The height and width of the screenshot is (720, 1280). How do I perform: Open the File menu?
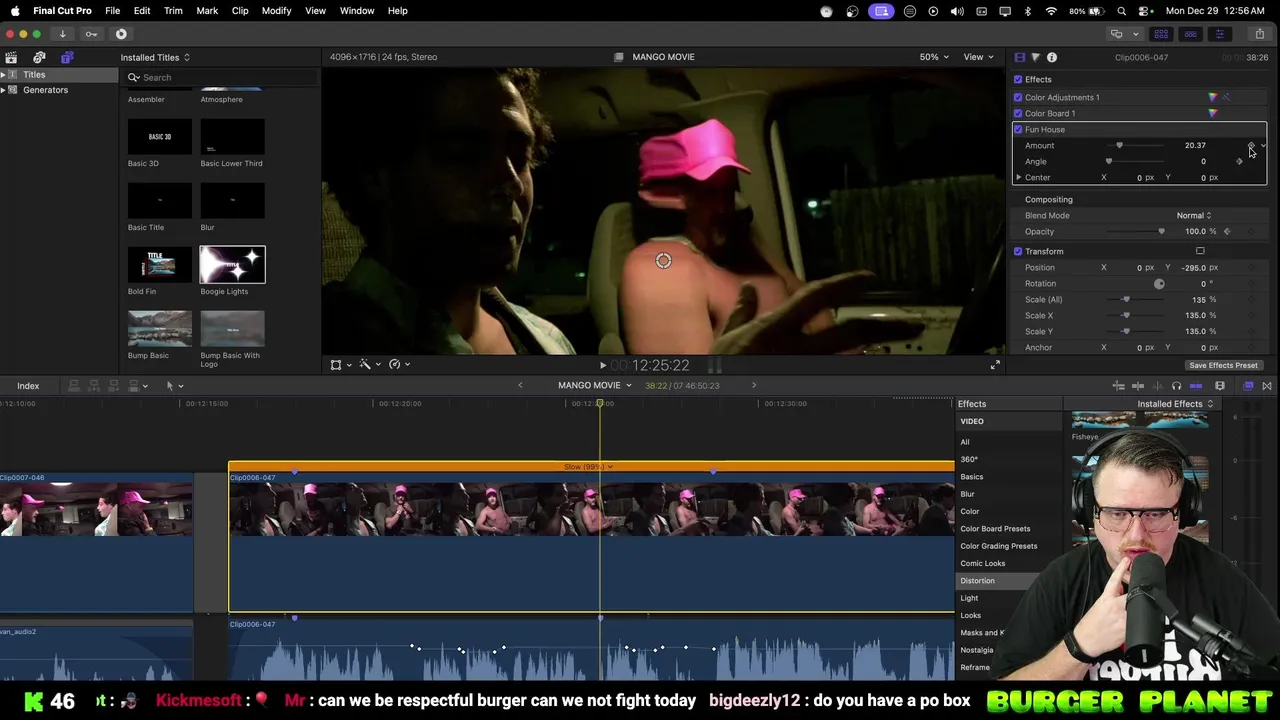point(113,11)
